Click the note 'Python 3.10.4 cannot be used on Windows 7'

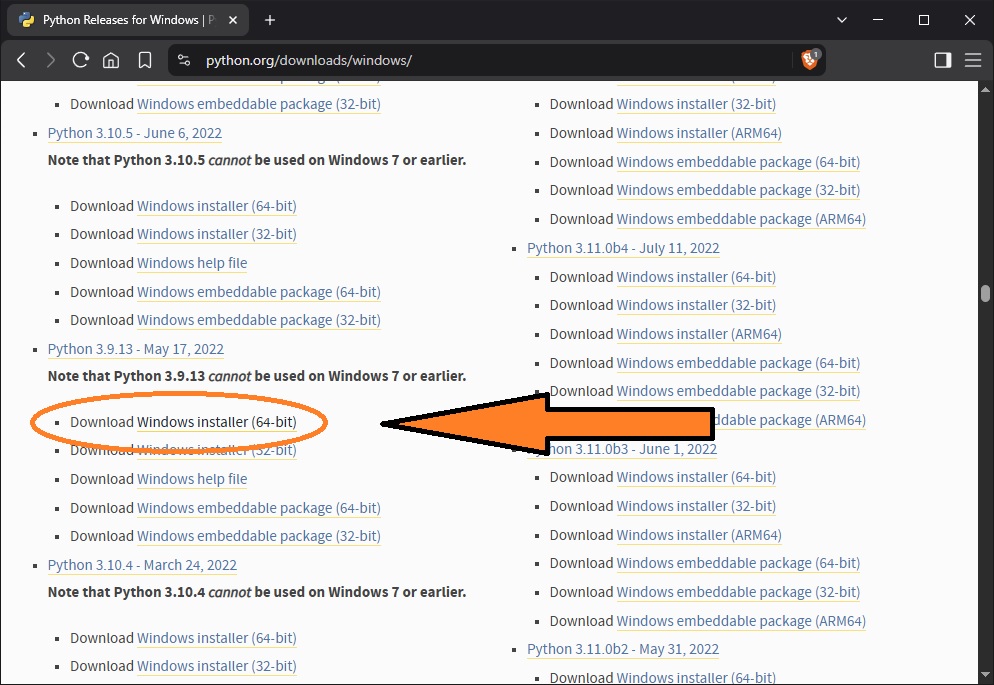(x=257, y=592)
